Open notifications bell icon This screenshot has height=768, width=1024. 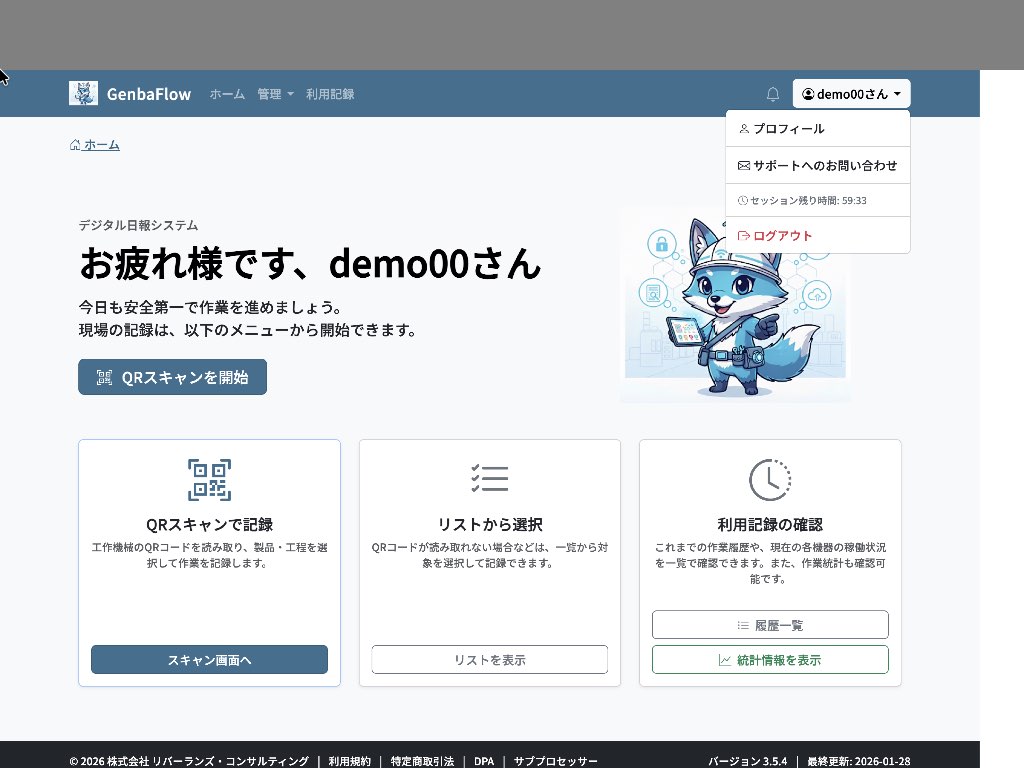click(x=772, y=94)
